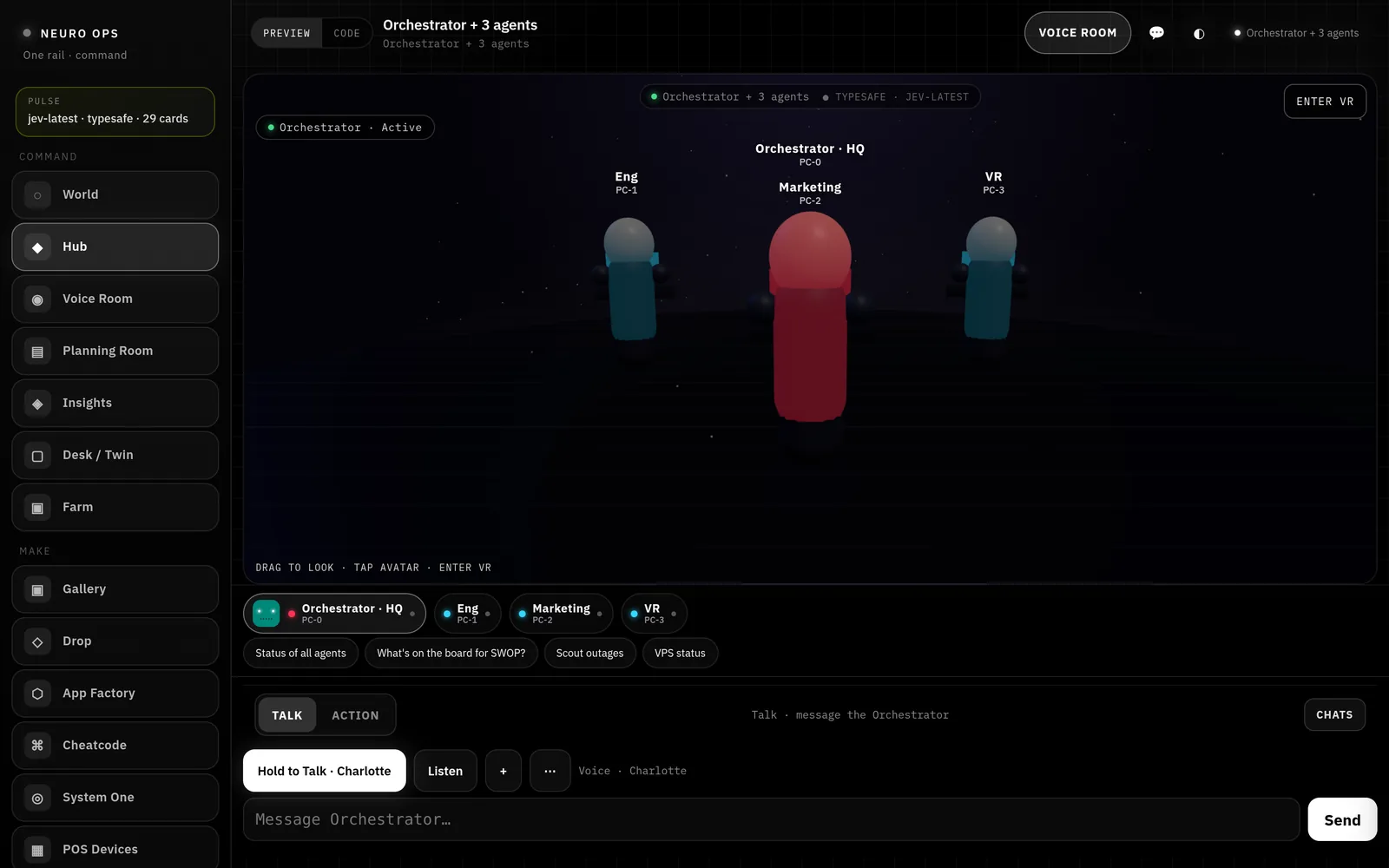1389x868 pixels.
Task: Click the Orchestrator · Active status pill
Action: [x=346, y=128]
